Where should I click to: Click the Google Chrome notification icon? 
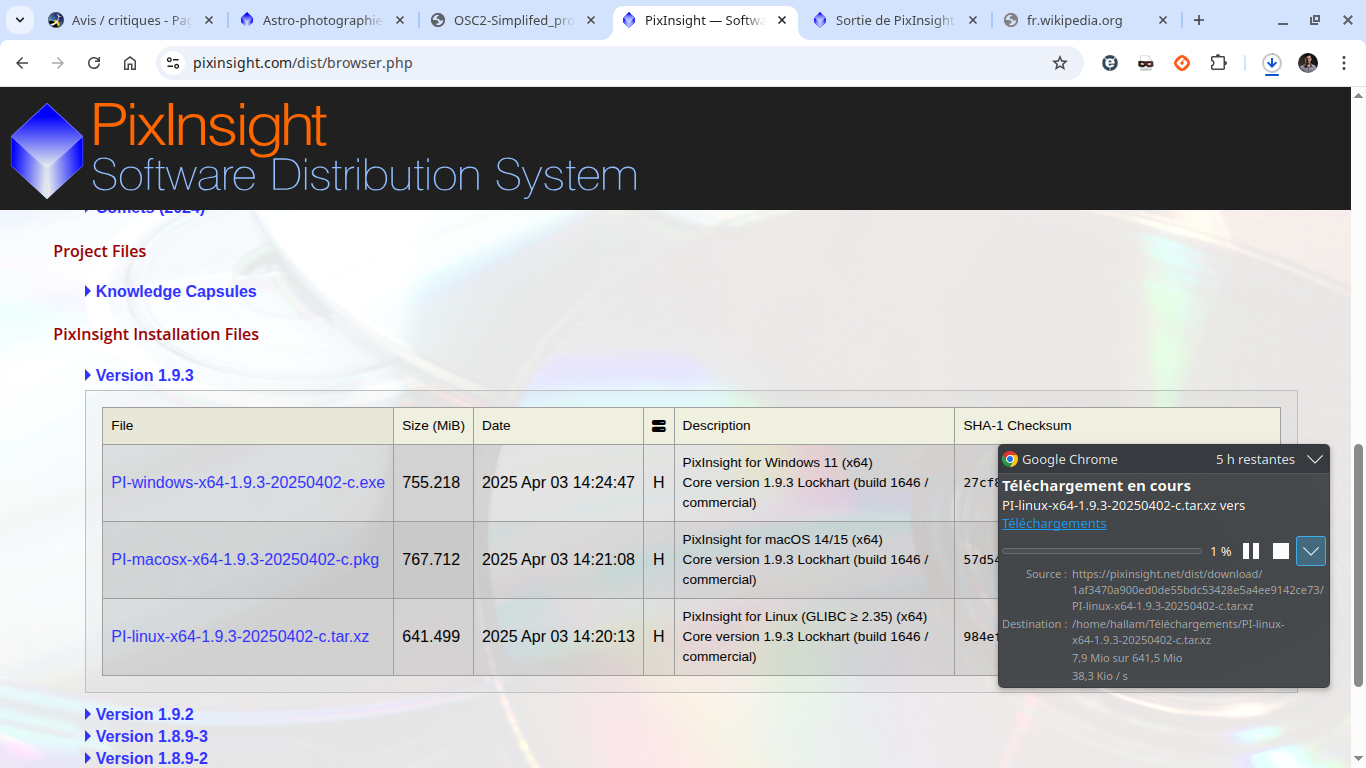(x=1010, y=459)
